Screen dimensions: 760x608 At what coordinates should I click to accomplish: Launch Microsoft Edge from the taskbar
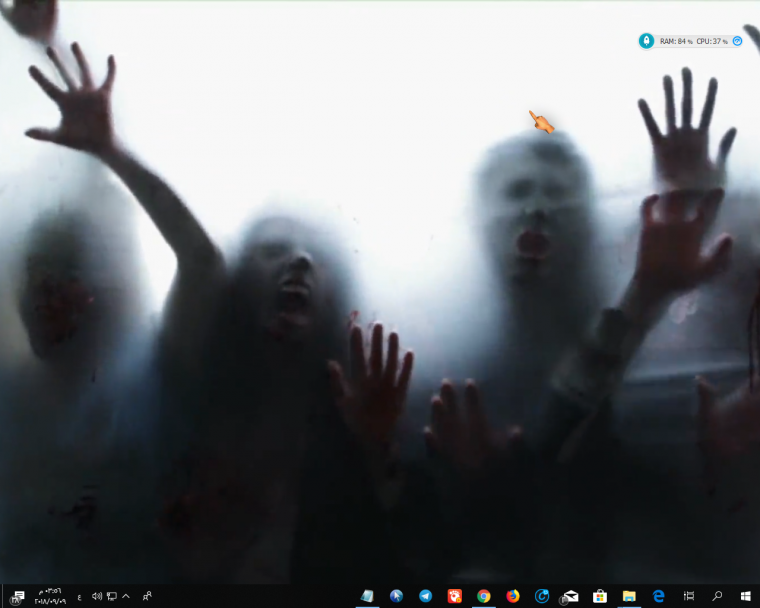coord(659,596)
